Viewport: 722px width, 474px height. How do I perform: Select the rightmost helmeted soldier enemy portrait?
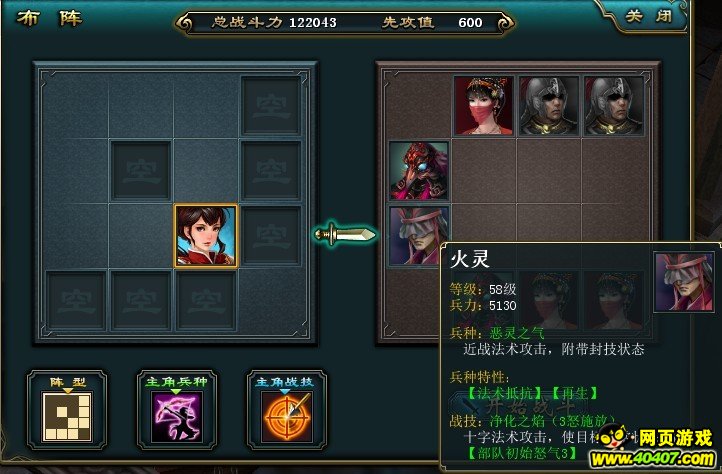[x=614, y=106]
